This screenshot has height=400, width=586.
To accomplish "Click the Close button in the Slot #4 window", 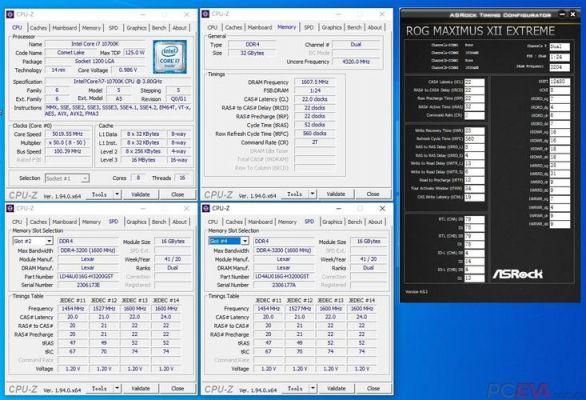I will (373, 388).
